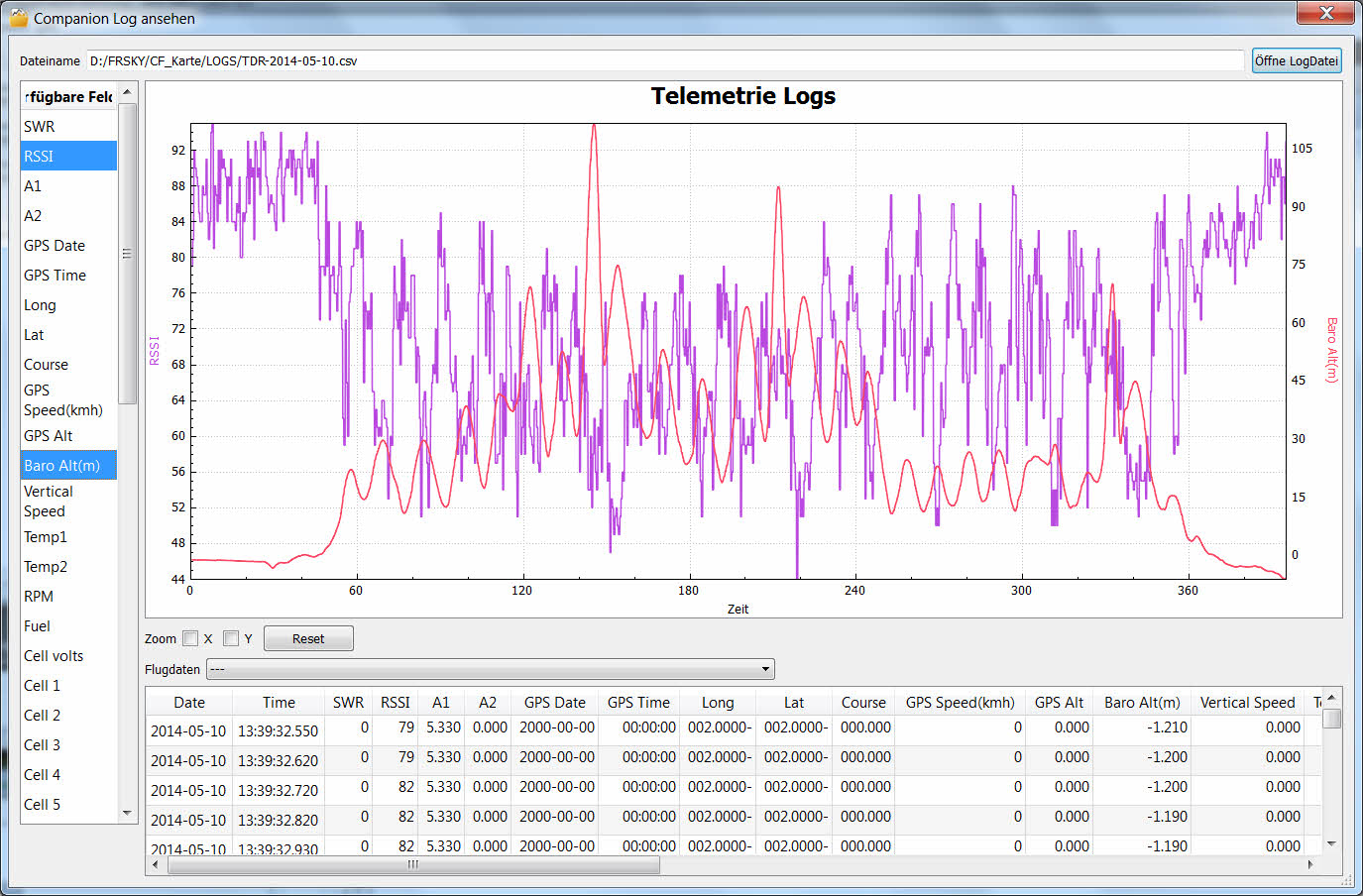This screenshot has height=896, width=1363.
Task: Enable the Zoom X checkbox
Action: (190, 638)
